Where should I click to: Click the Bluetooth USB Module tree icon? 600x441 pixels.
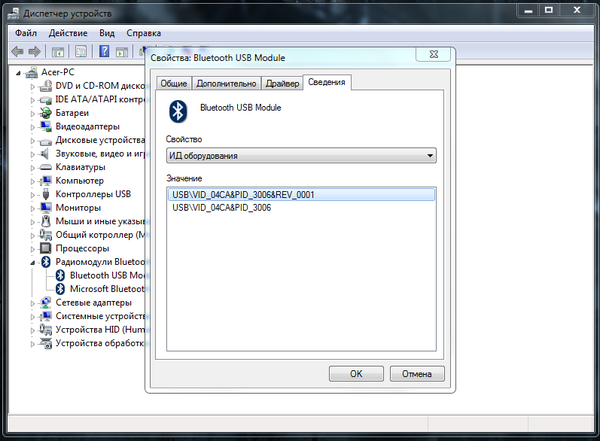(x=59, y=275)
